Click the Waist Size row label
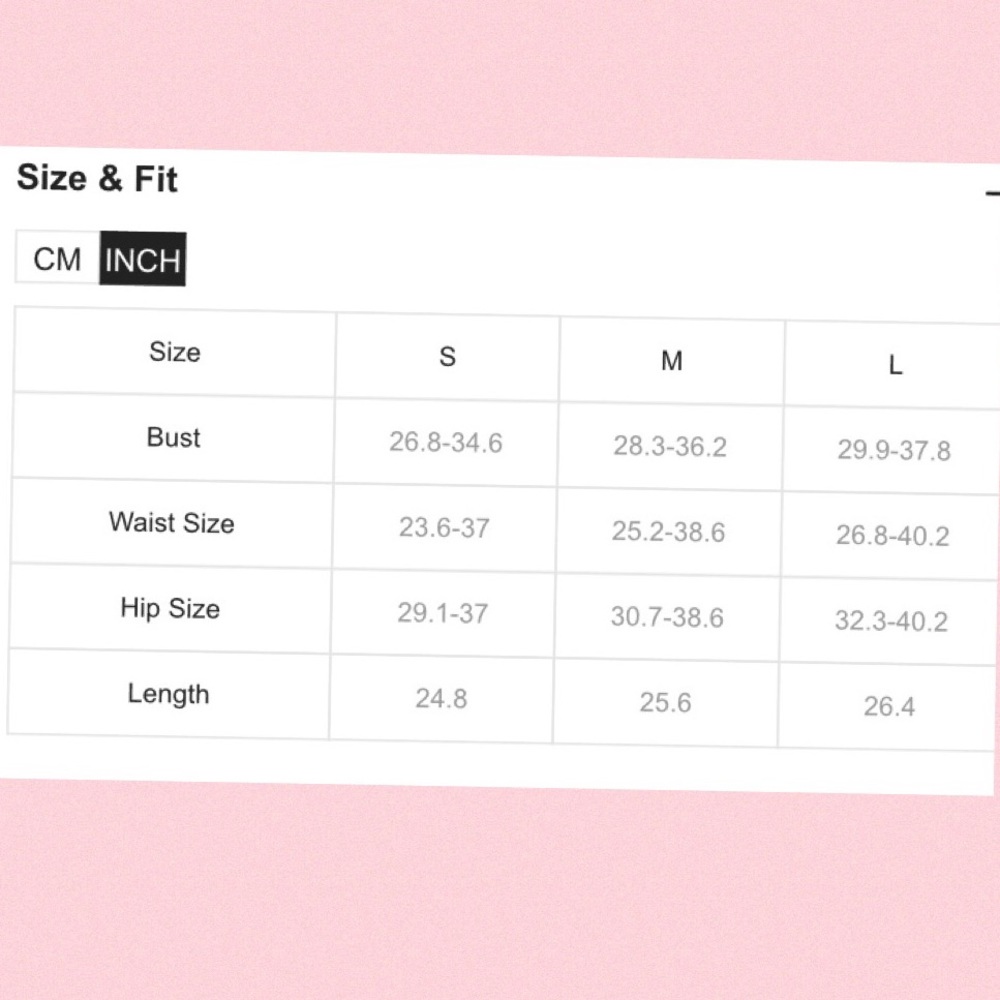Screen dimensions: 1000x1000 (171, 522)
